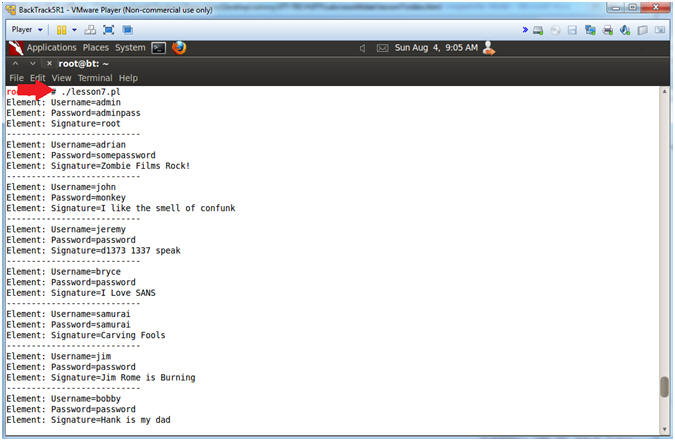This screenshot has width=675, height=441.
Task: Open the terminal Help menu
Action: (128, 78)
